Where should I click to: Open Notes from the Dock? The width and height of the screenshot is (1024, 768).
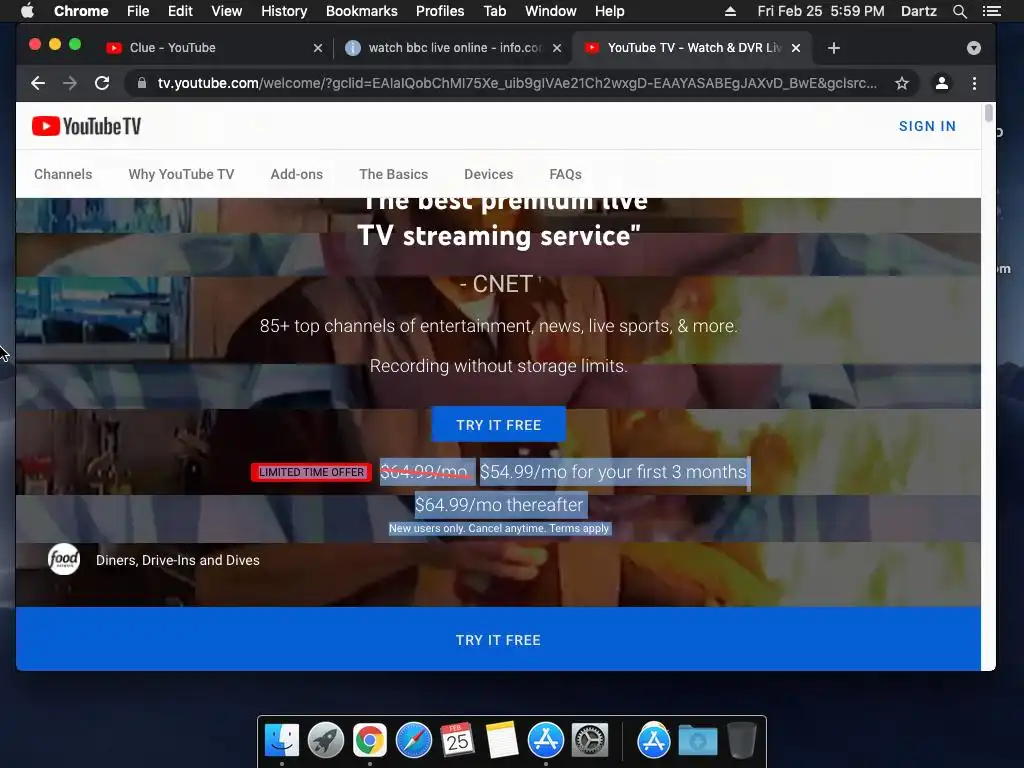502,741
